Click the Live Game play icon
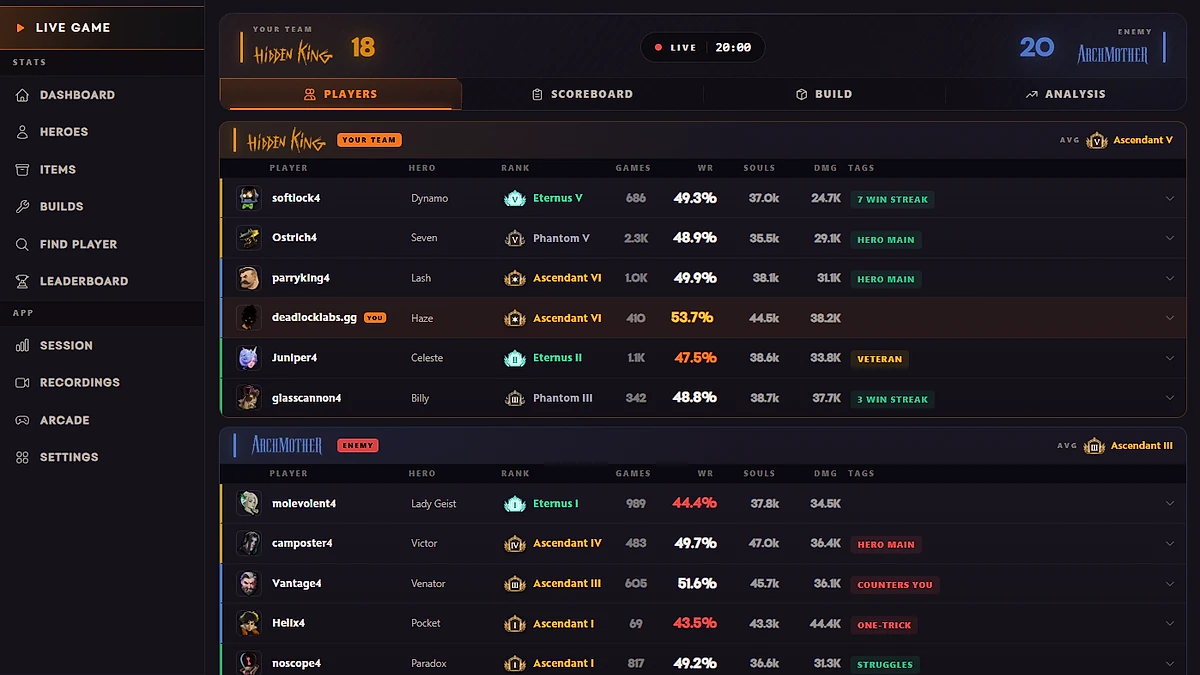The height and width of the screenshot is (675, 1200). (x=20, y=28)
